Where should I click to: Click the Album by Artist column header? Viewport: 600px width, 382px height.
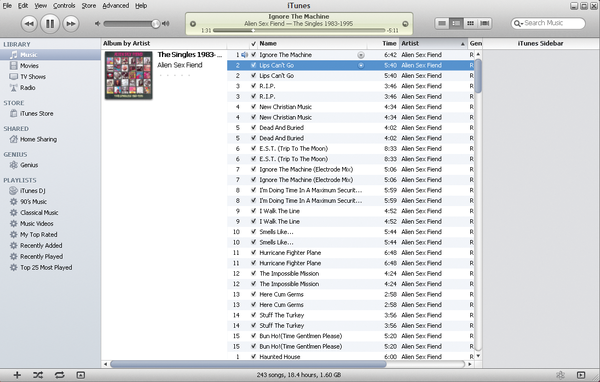pos(126,44)
